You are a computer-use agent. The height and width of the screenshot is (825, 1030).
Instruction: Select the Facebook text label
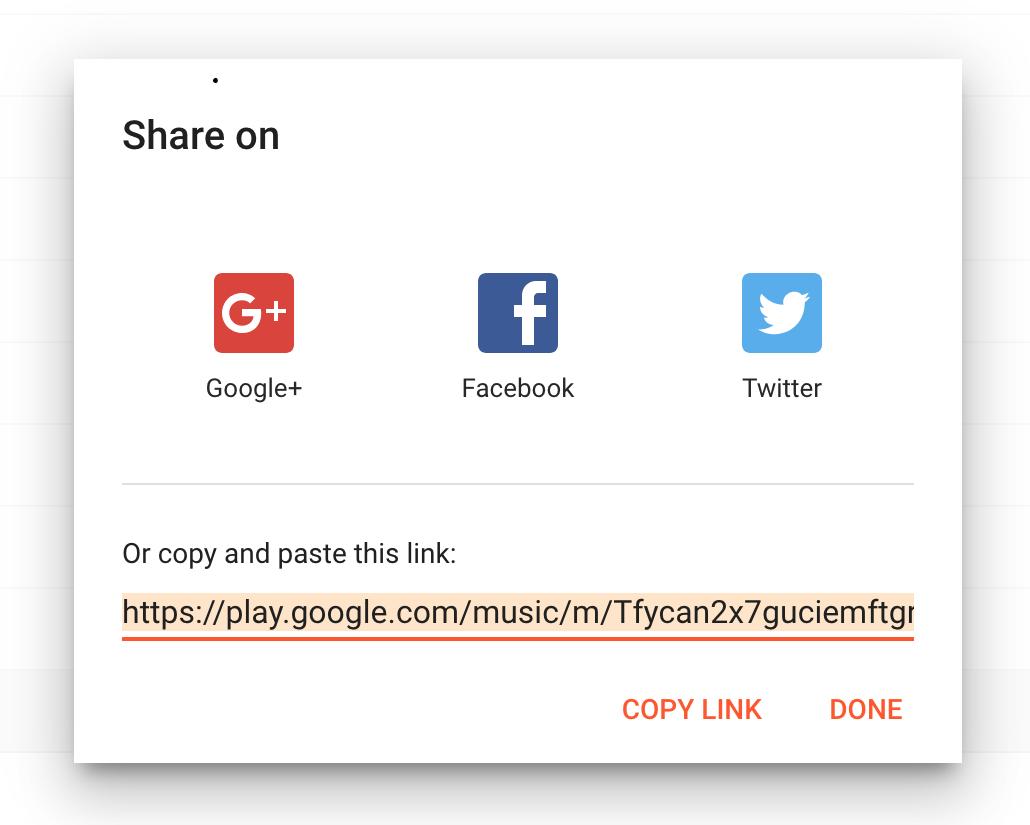pyautogui.click(x=518, y=388)
